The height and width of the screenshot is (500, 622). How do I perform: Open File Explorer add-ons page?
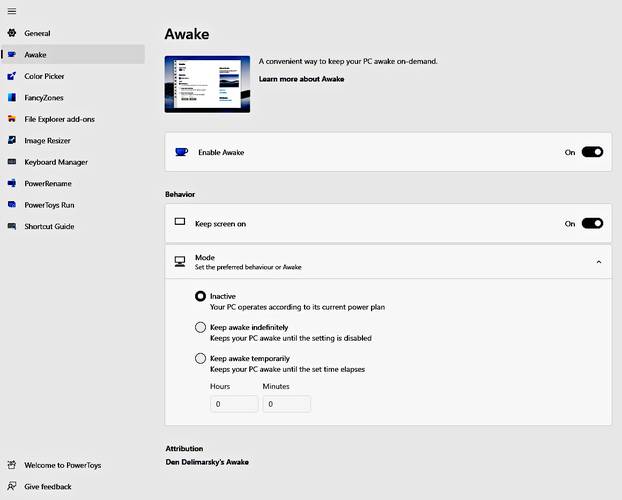tap(73, 119)
